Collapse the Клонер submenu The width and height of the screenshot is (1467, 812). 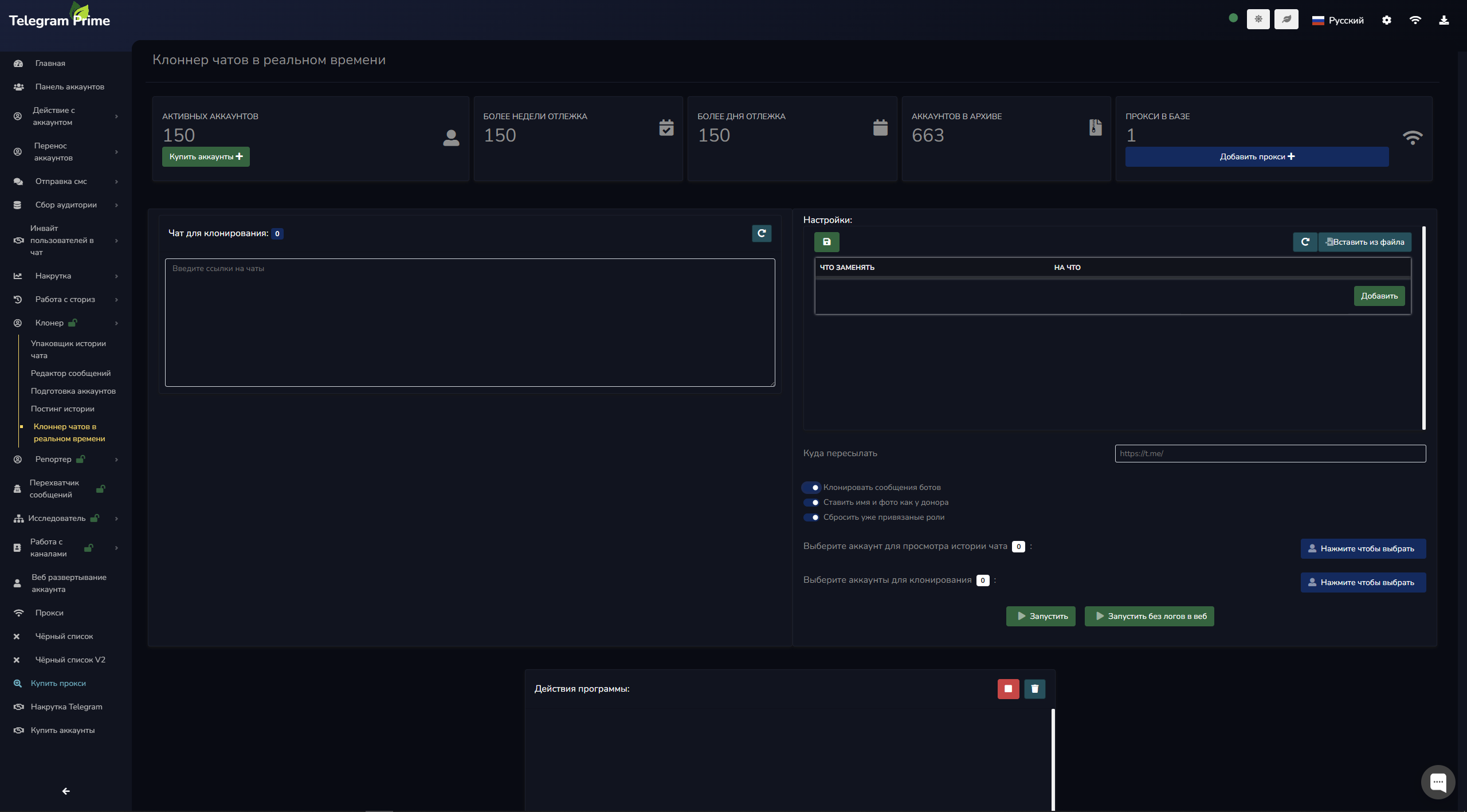66,323
